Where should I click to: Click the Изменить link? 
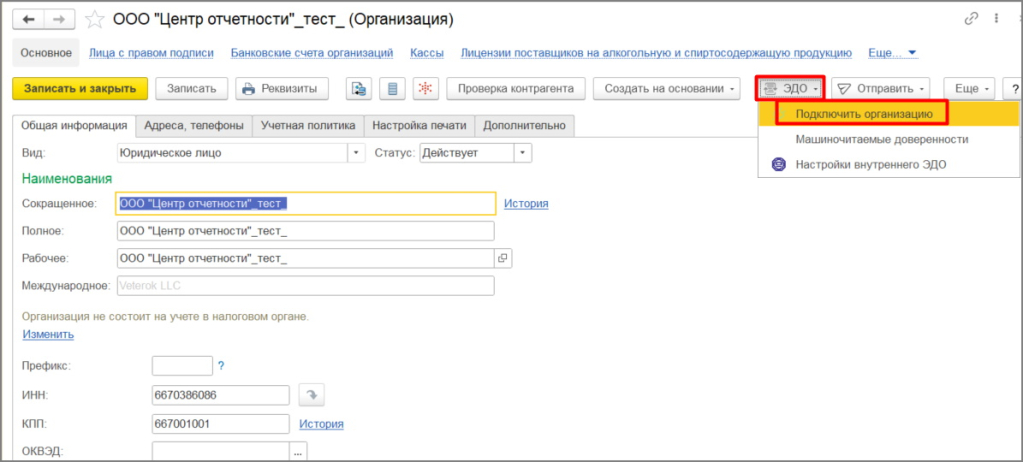pos(48,335)
